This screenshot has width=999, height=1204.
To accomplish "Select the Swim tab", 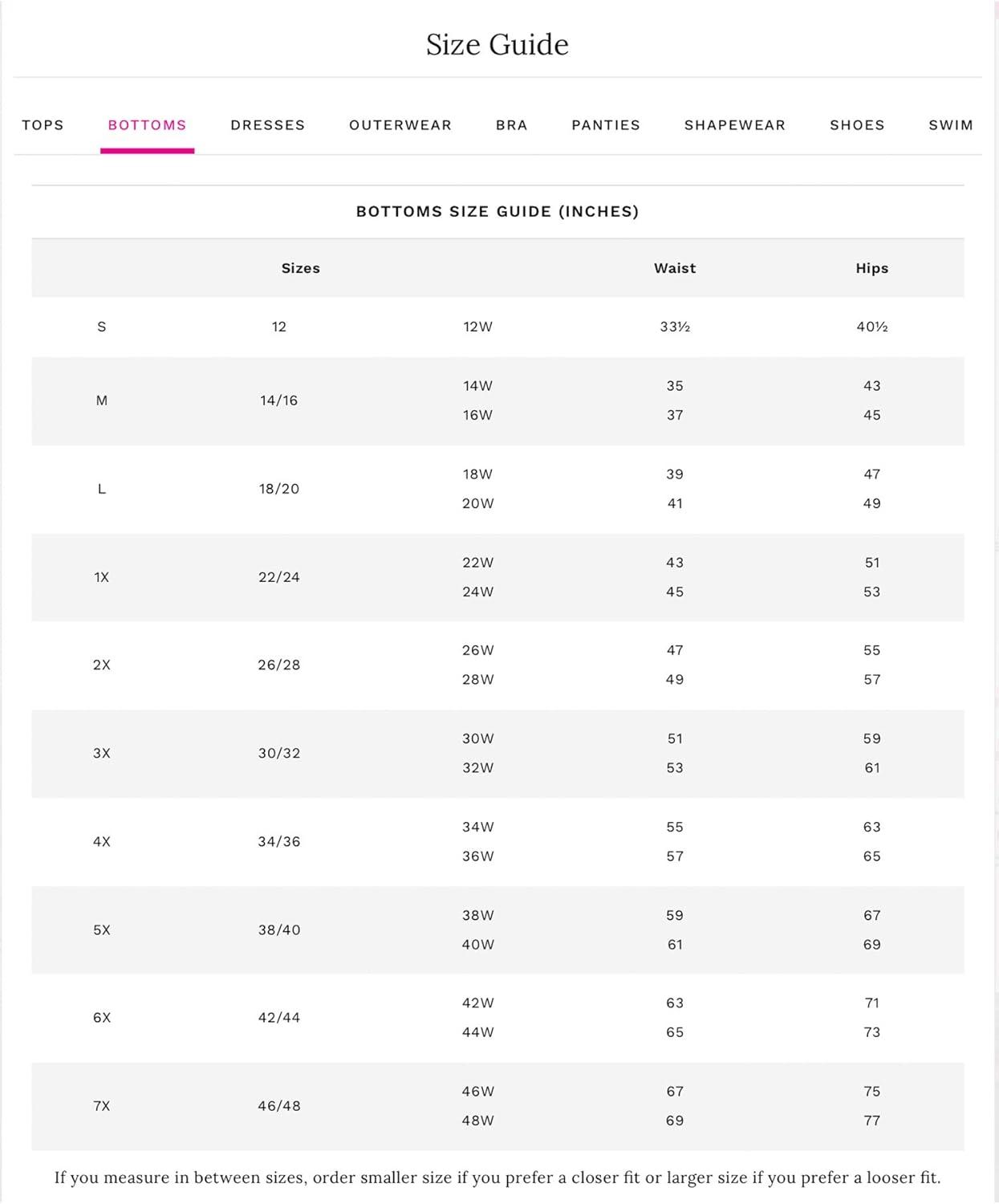I will pos(951,125).
